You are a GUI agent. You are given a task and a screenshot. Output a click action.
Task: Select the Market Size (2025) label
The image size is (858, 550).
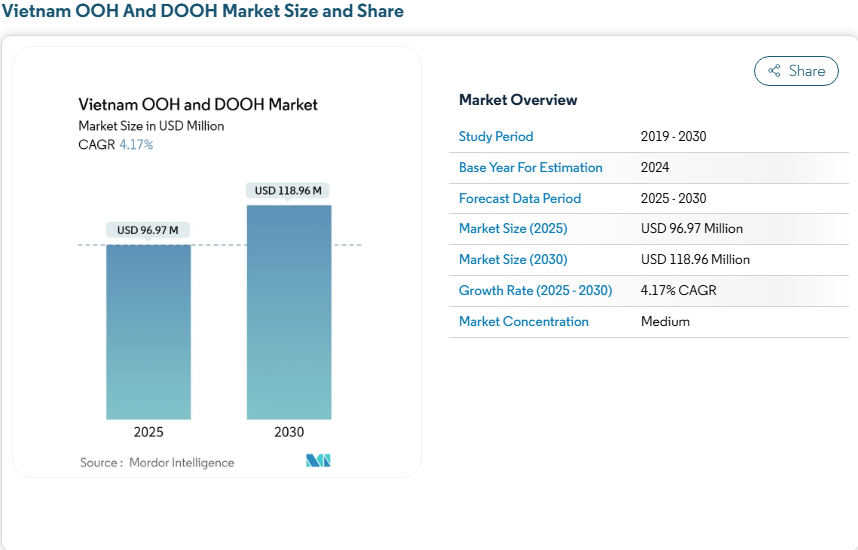coord(513,229)
